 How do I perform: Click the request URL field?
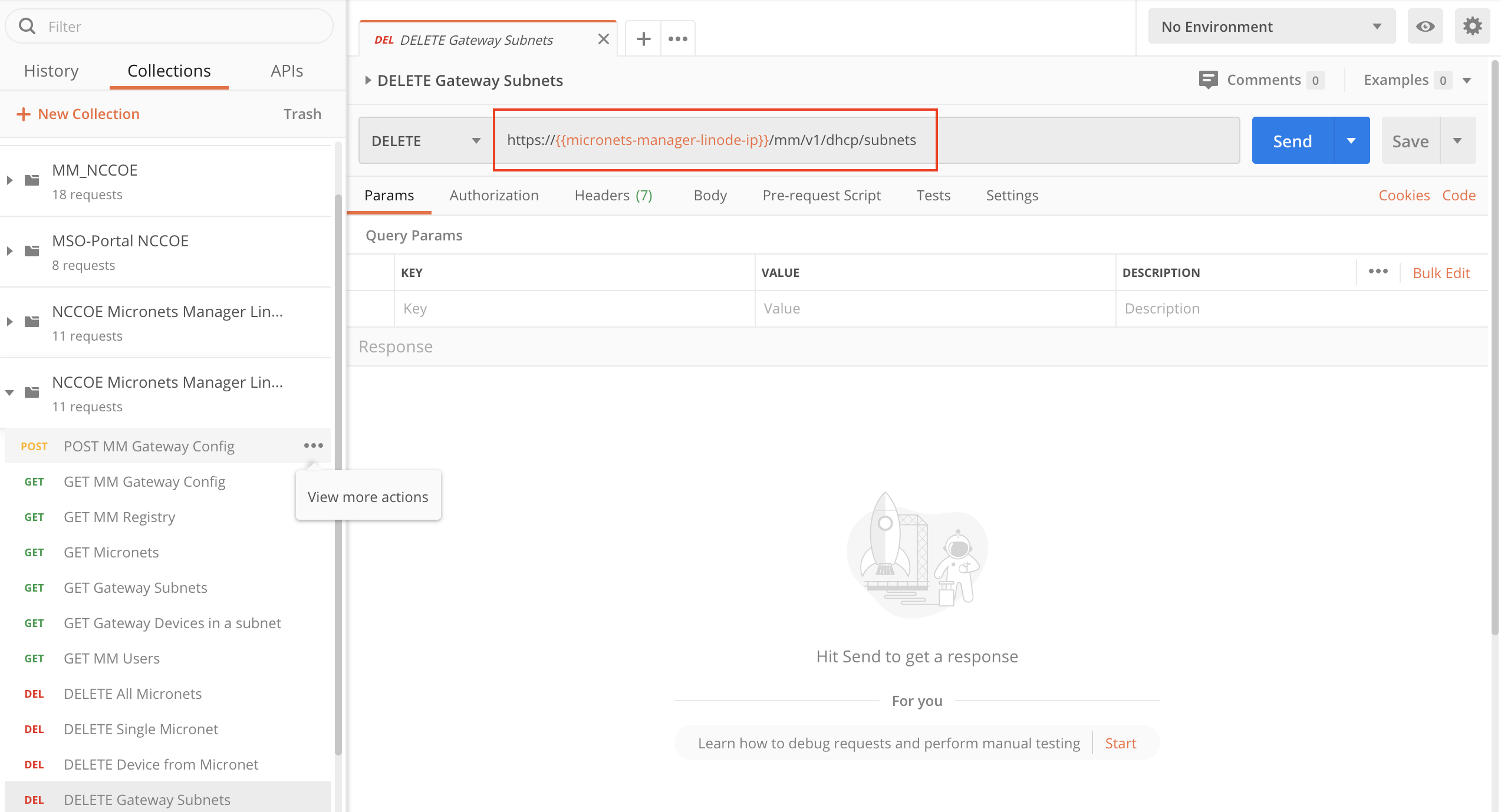pyautogui.click(x=867, y=140)
